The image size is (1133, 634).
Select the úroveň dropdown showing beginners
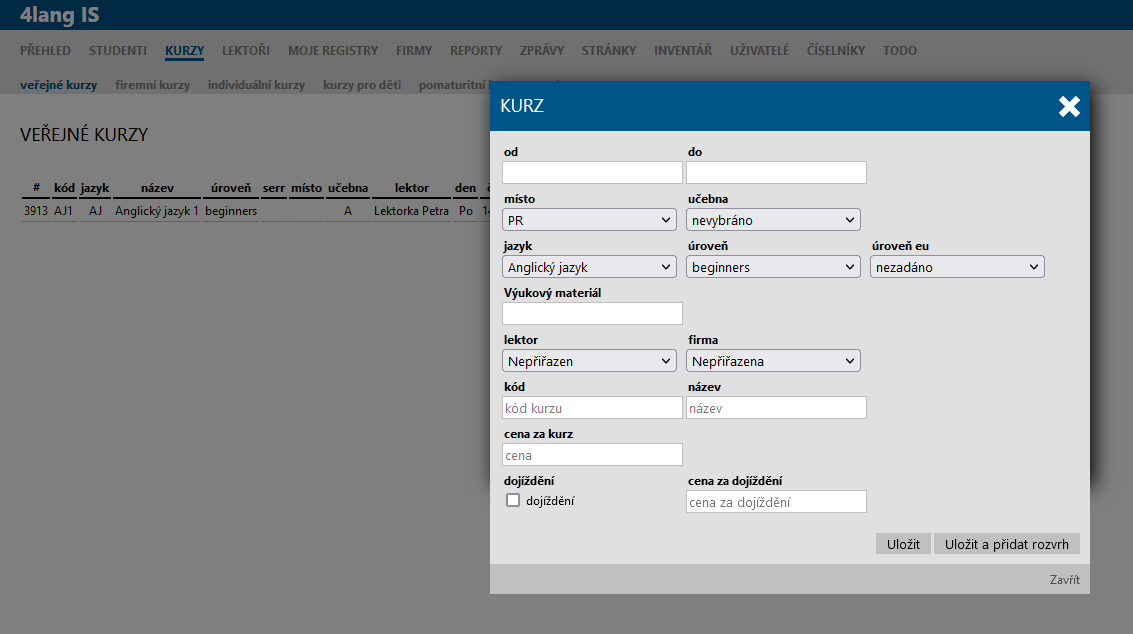pyautogui.click(x=773, y=267)
